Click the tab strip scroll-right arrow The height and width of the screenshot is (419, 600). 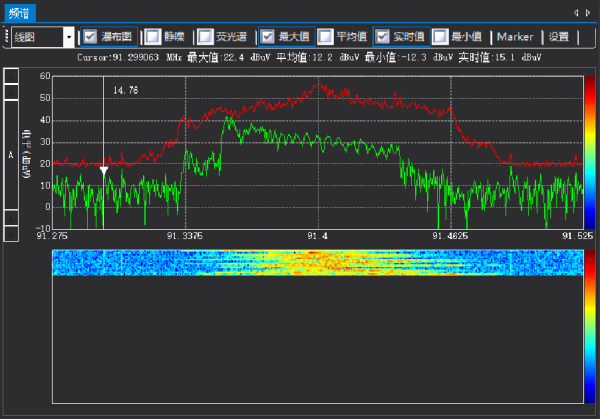click(x=588, y=13)
